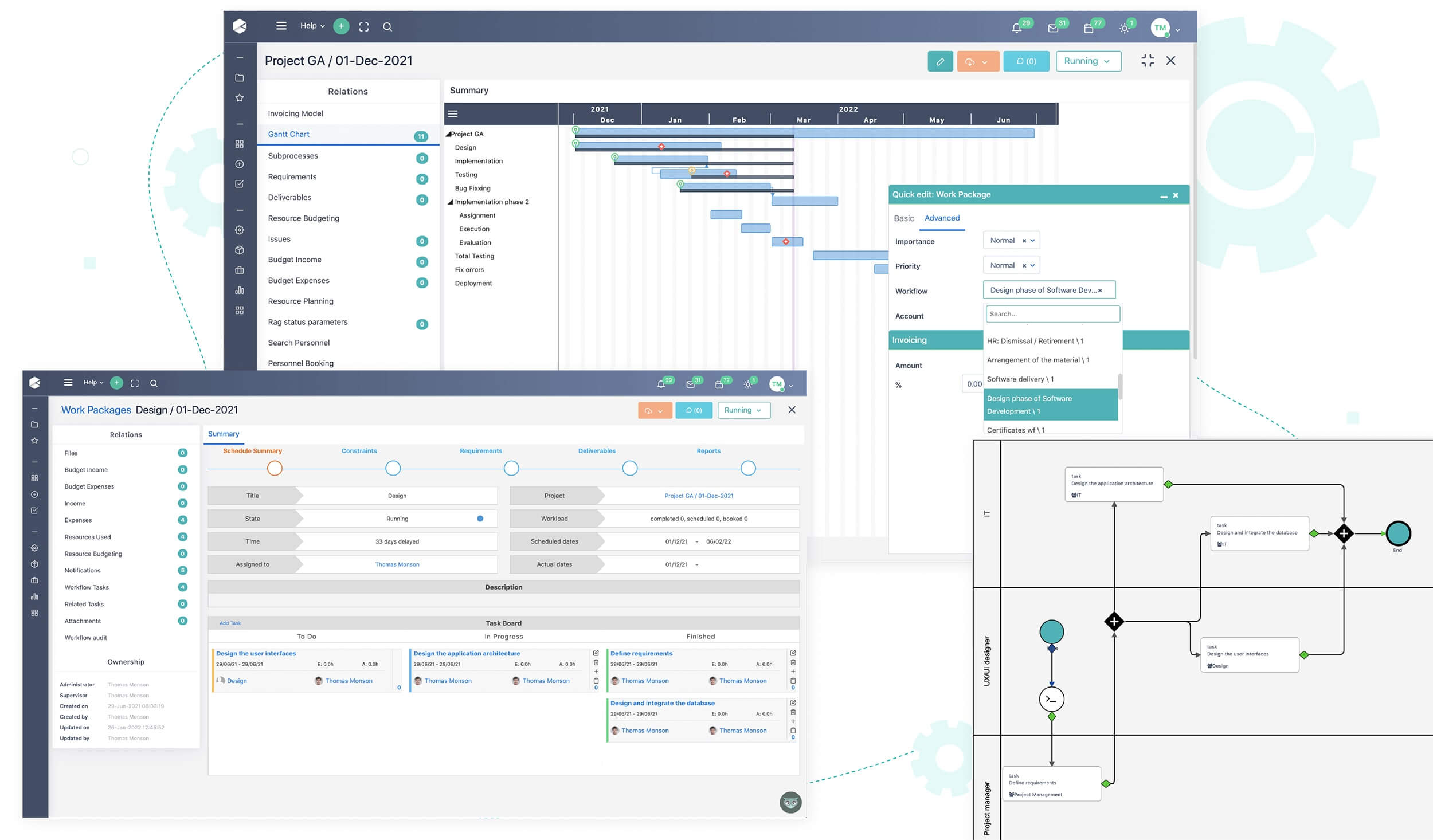Viewport: 1433px width, 840px height.
Task: Click the Add Task link
Action: [x=230, y=623]
